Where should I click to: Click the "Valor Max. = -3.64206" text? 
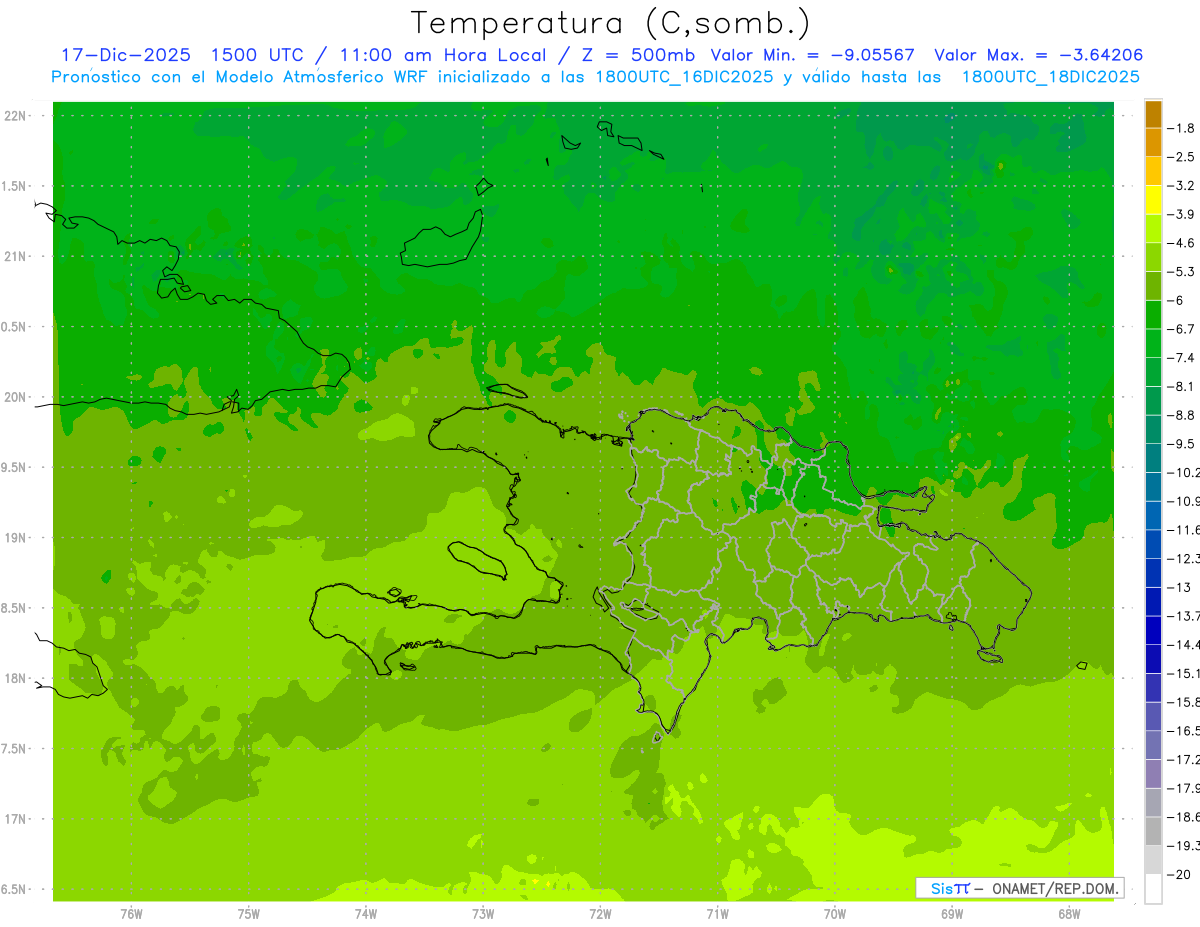(1038, 55)
